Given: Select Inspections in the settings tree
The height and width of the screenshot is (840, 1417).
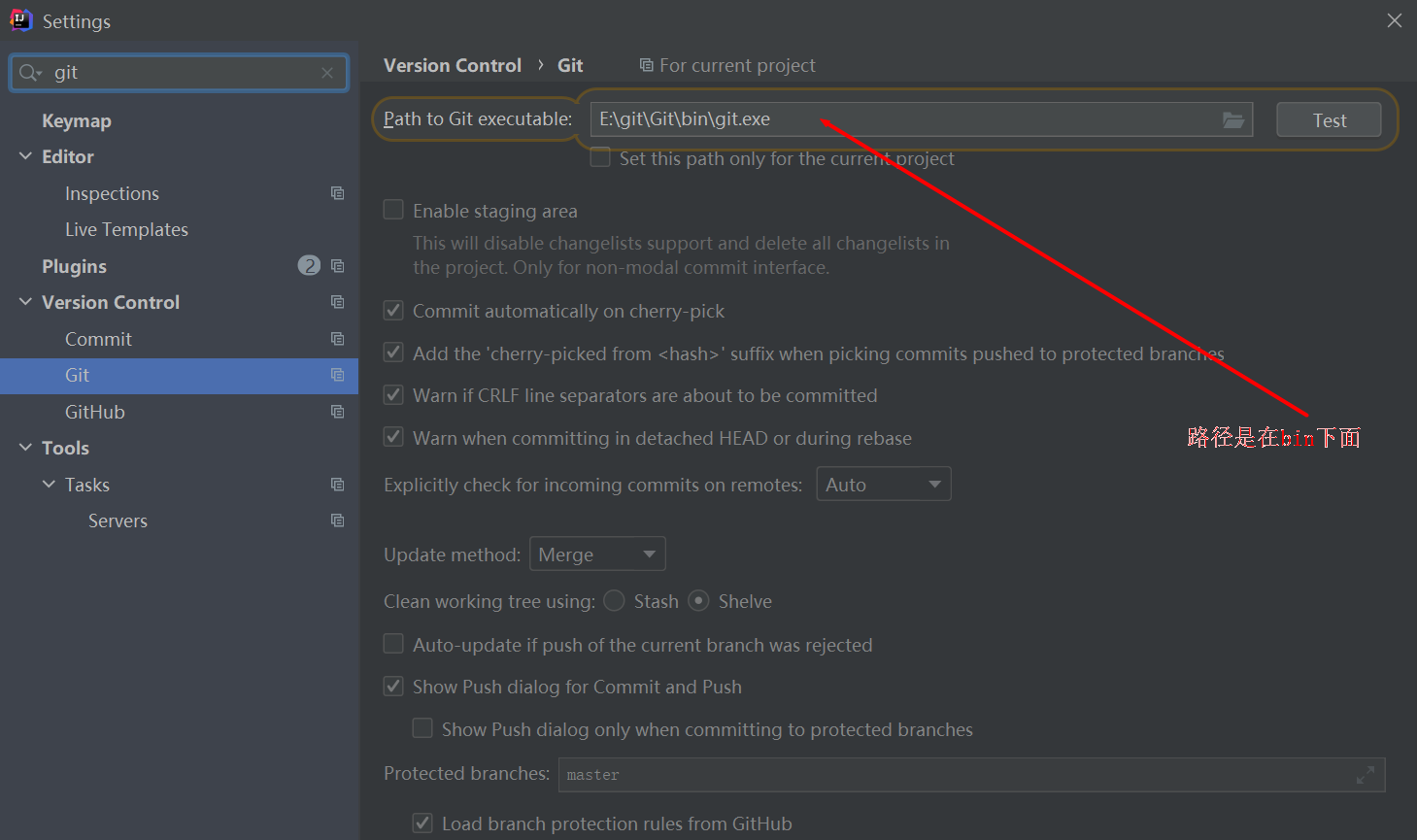Looking at the screenshot, I should point(112,193).
